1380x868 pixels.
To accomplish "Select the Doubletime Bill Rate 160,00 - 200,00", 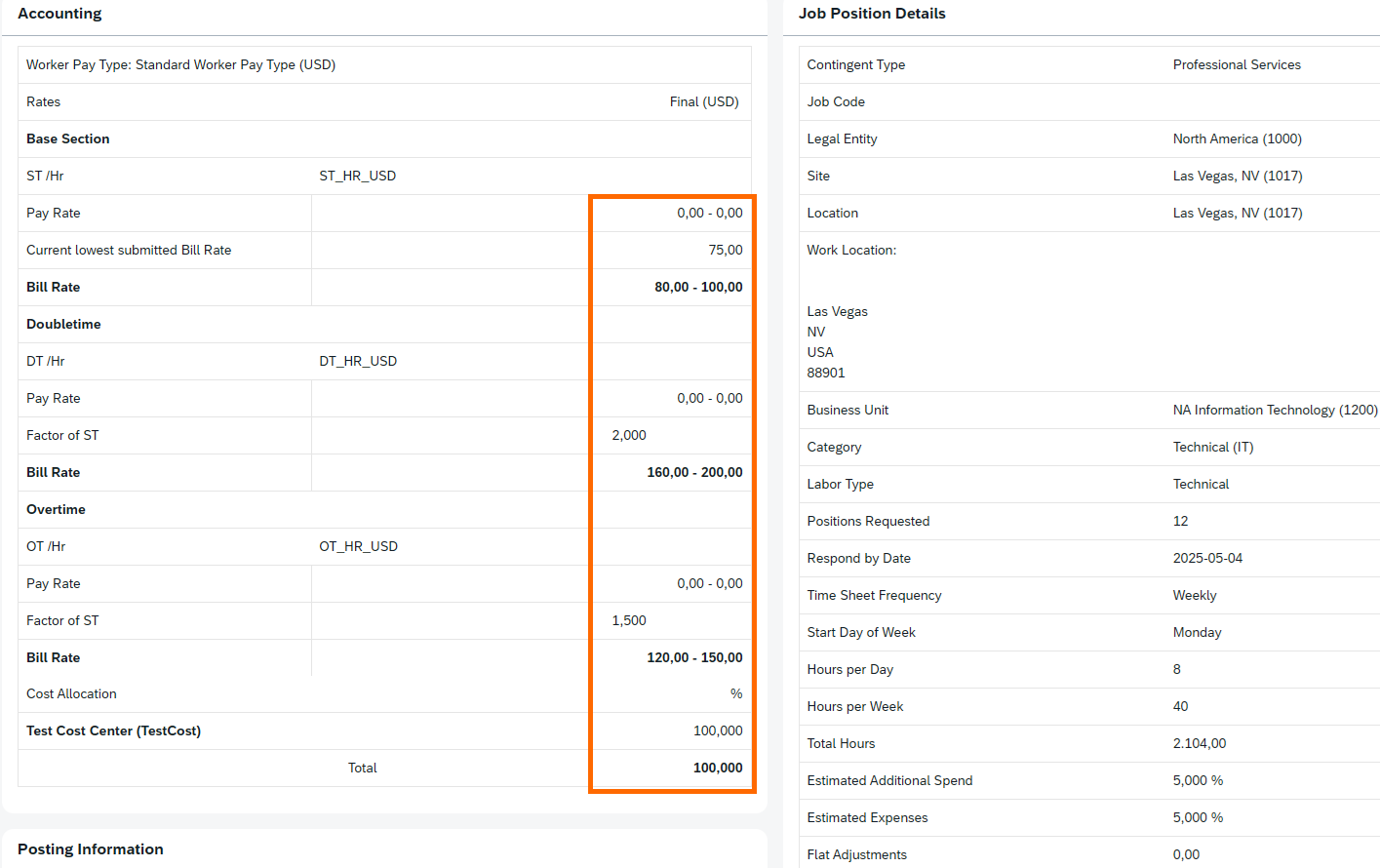I will 694,472.
